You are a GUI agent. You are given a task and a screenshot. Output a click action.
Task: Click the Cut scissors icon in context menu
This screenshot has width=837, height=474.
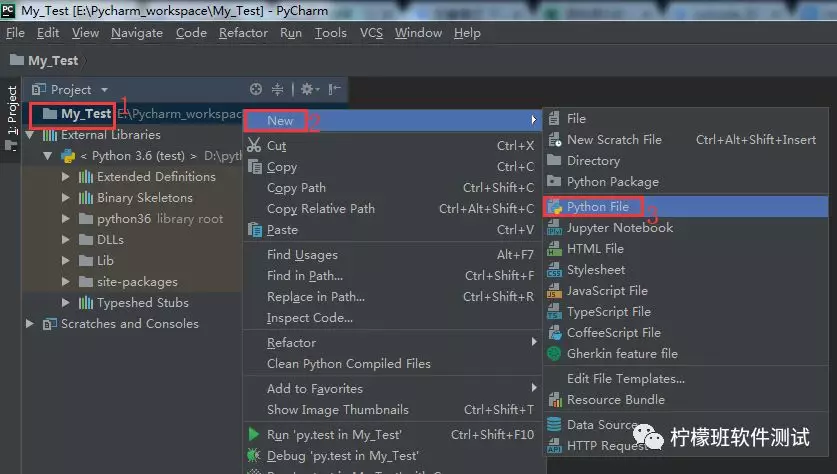254,146
